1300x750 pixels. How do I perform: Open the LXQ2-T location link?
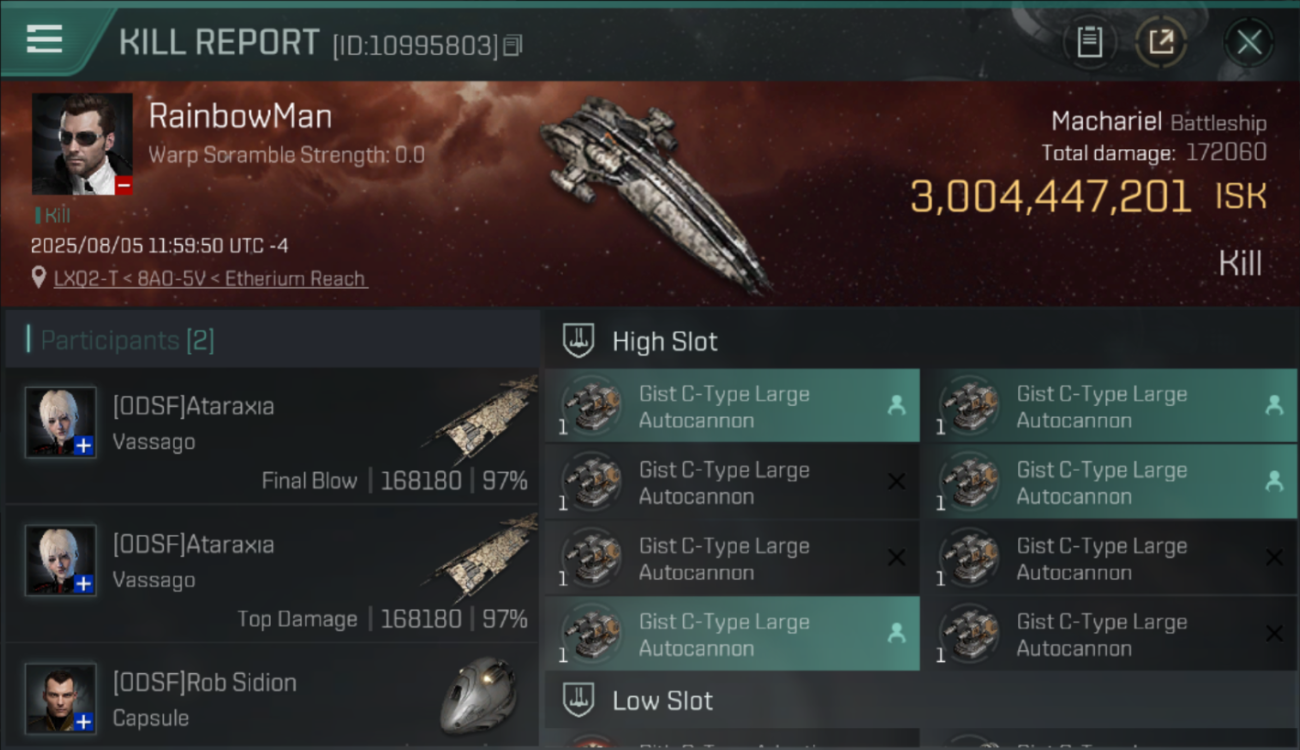pos(210,279)
